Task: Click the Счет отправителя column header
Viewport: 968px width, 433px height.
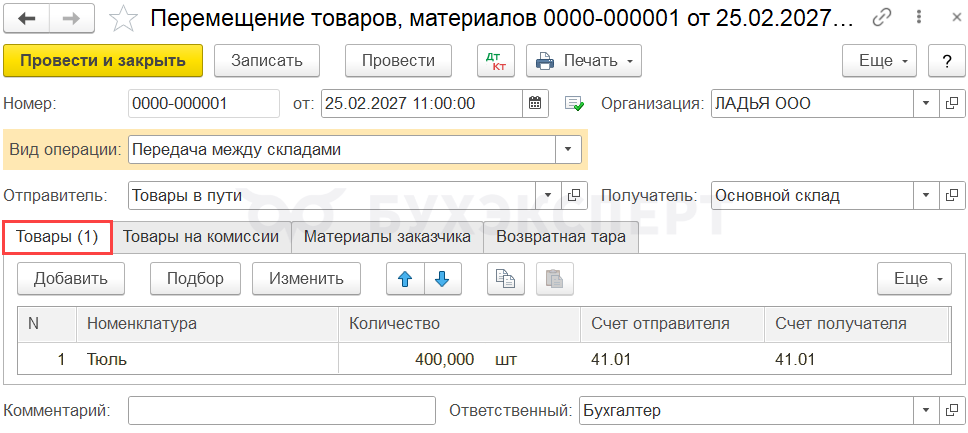Action: pos(672,324)
